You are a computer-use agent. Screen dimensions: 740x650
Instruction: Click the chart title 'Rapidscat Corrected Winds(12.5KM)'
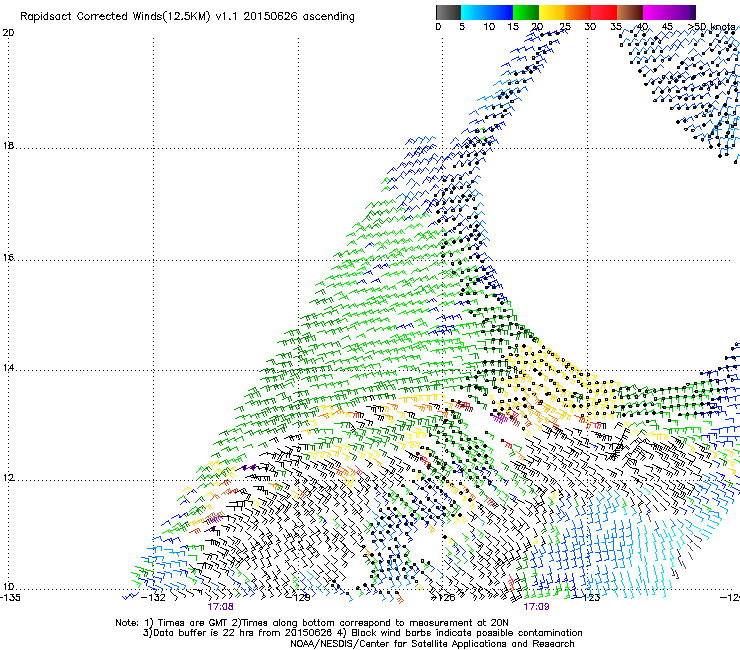(115, 17)
